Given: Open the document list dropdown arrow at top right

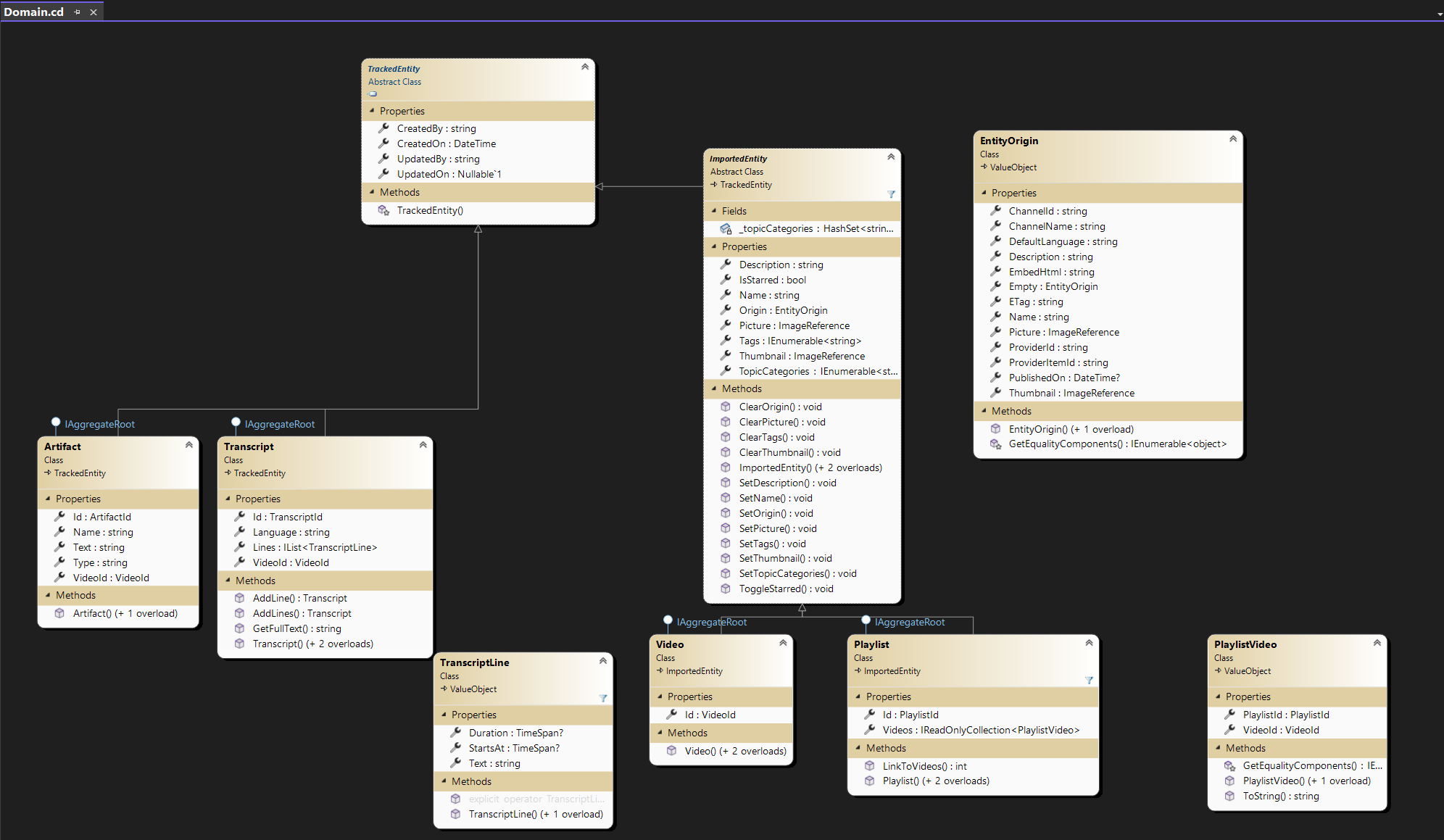Looking at the screenshot, I should (x=1439, y=13).
